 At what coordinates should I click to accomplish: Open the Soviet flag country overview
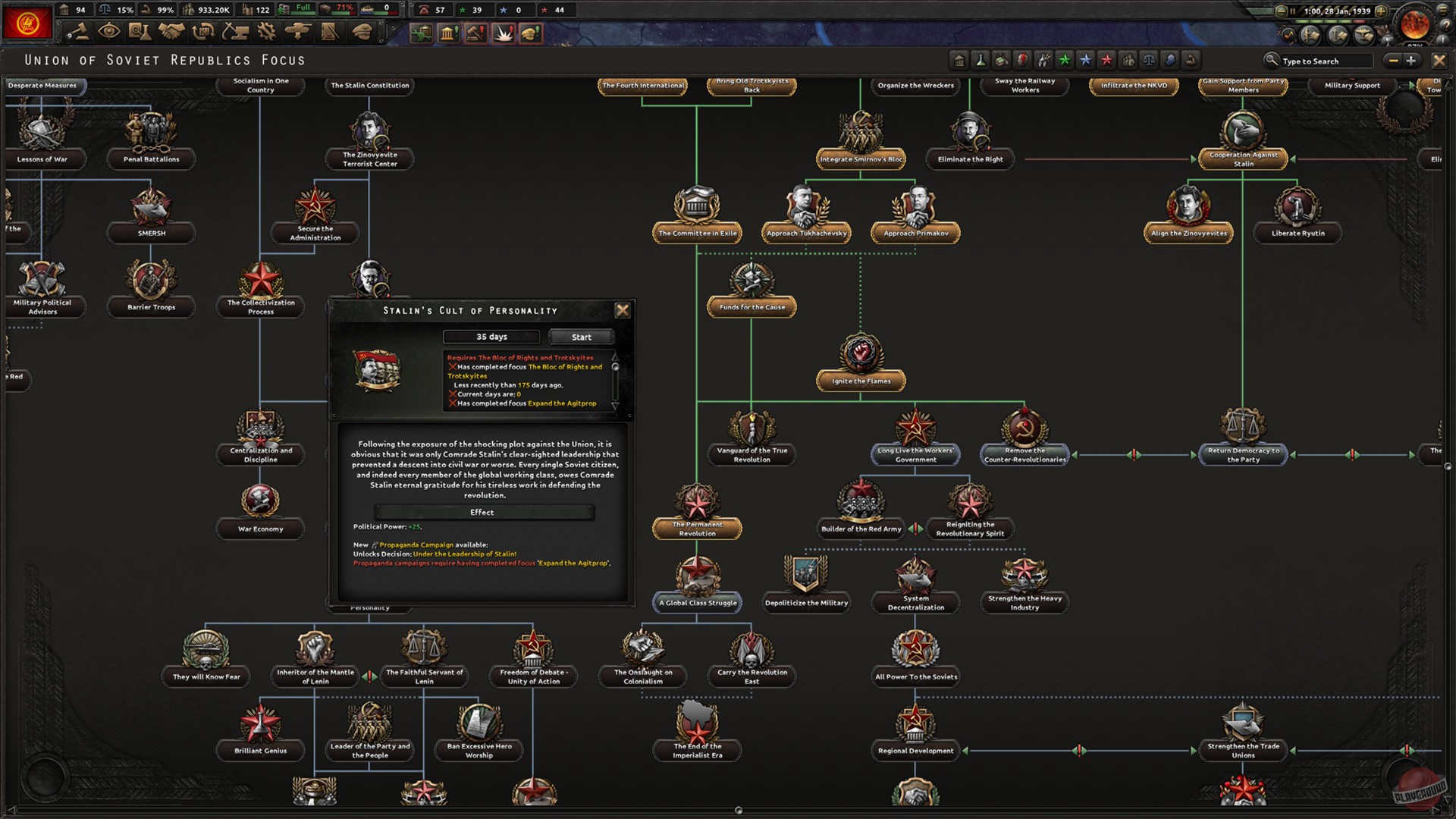click(x=28, y=24)
